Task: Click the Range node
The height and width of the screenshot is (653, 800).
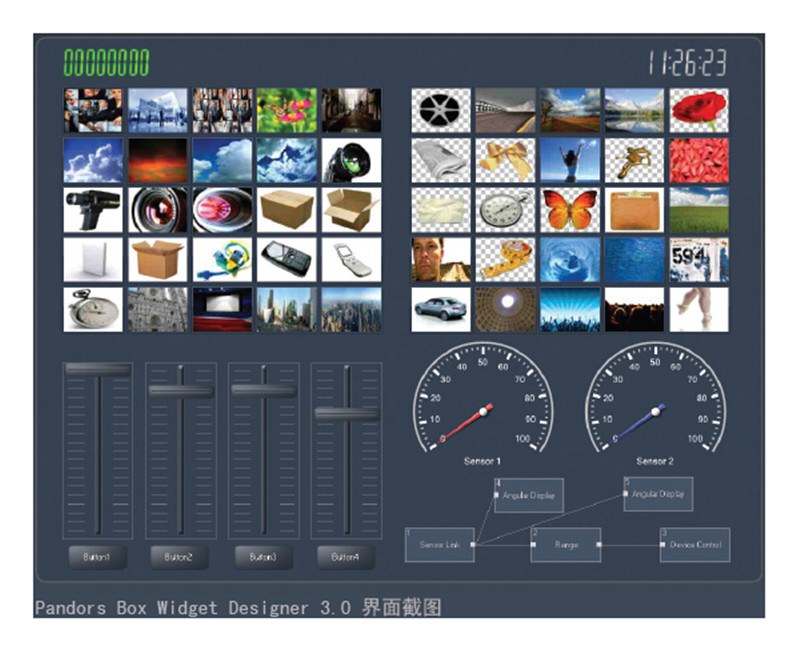Action: click(x=566, y=545)
